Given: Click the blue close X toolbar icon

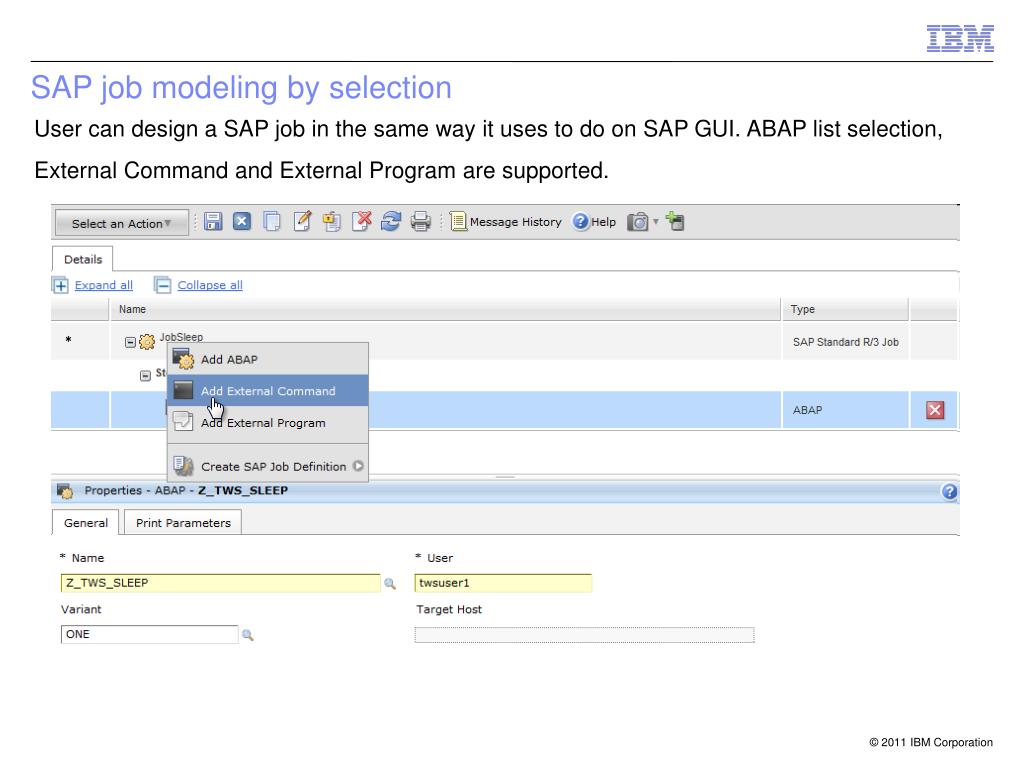Looking at the screenshot, I should [x=242, y=222].
